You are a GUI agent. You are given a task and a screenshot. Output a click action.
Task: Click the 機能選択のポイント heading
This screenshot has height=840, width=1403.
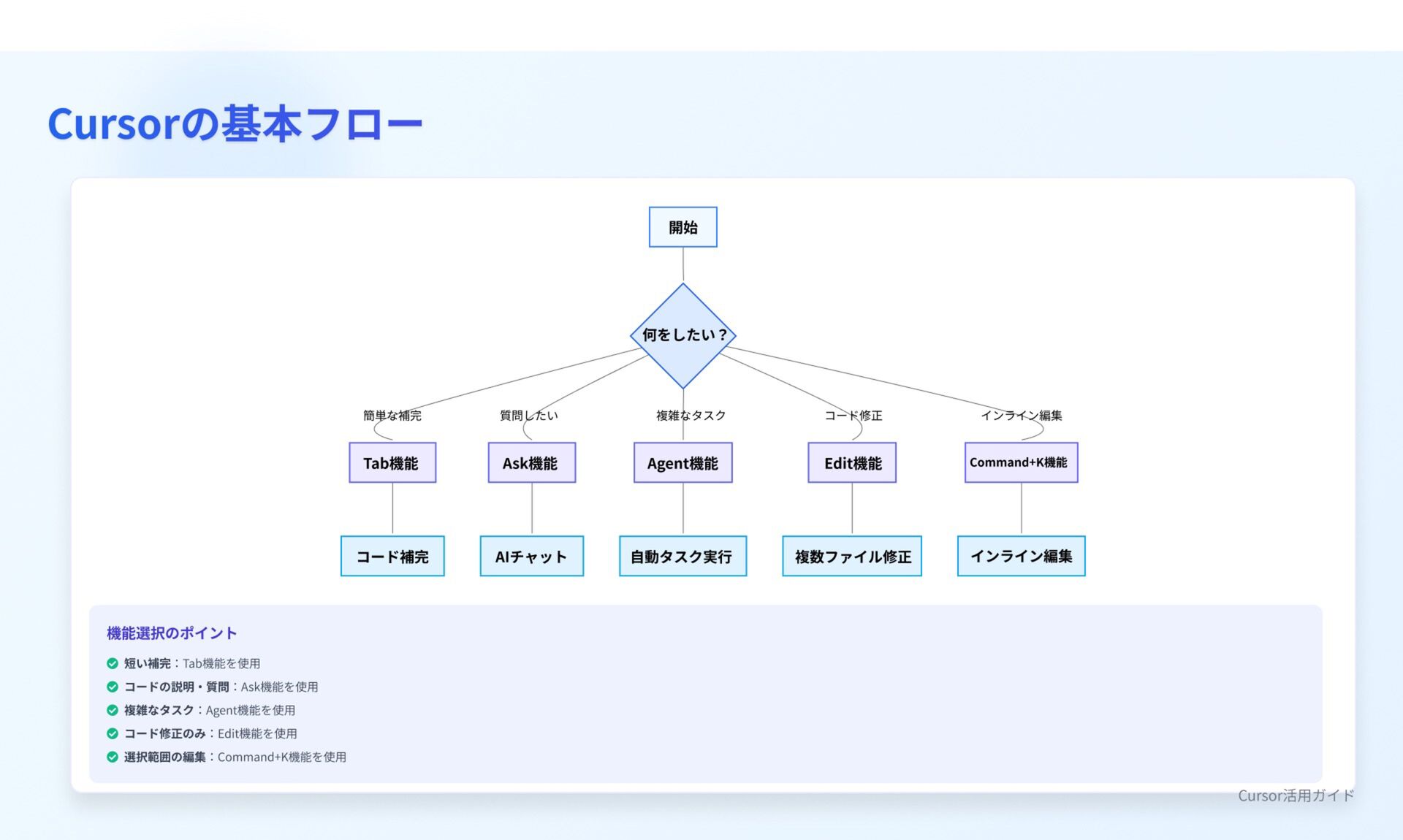click(x=172, y=633)
